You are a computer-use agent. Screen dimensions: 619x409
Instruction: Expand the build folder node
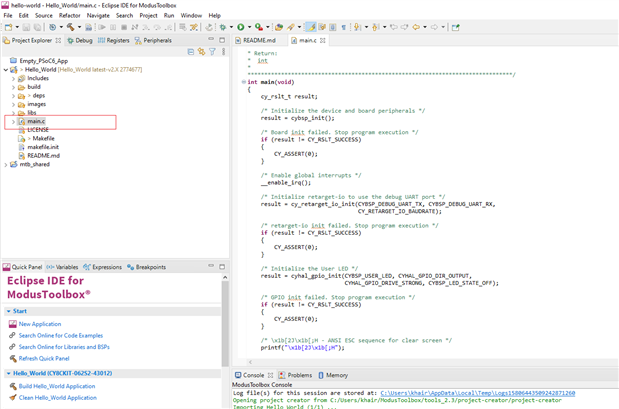pyautogui.click(x=13, y=87)
